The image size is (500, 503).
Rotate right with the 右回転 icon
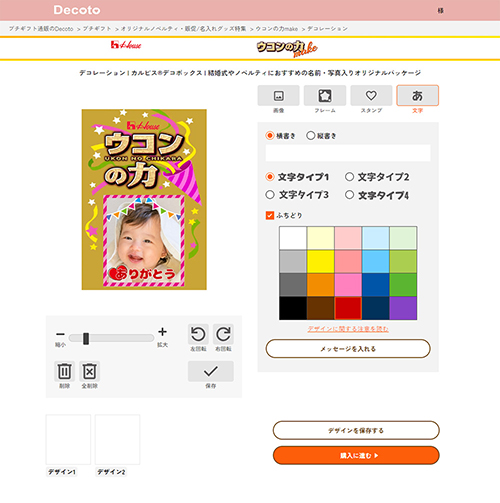coord(223,334)
